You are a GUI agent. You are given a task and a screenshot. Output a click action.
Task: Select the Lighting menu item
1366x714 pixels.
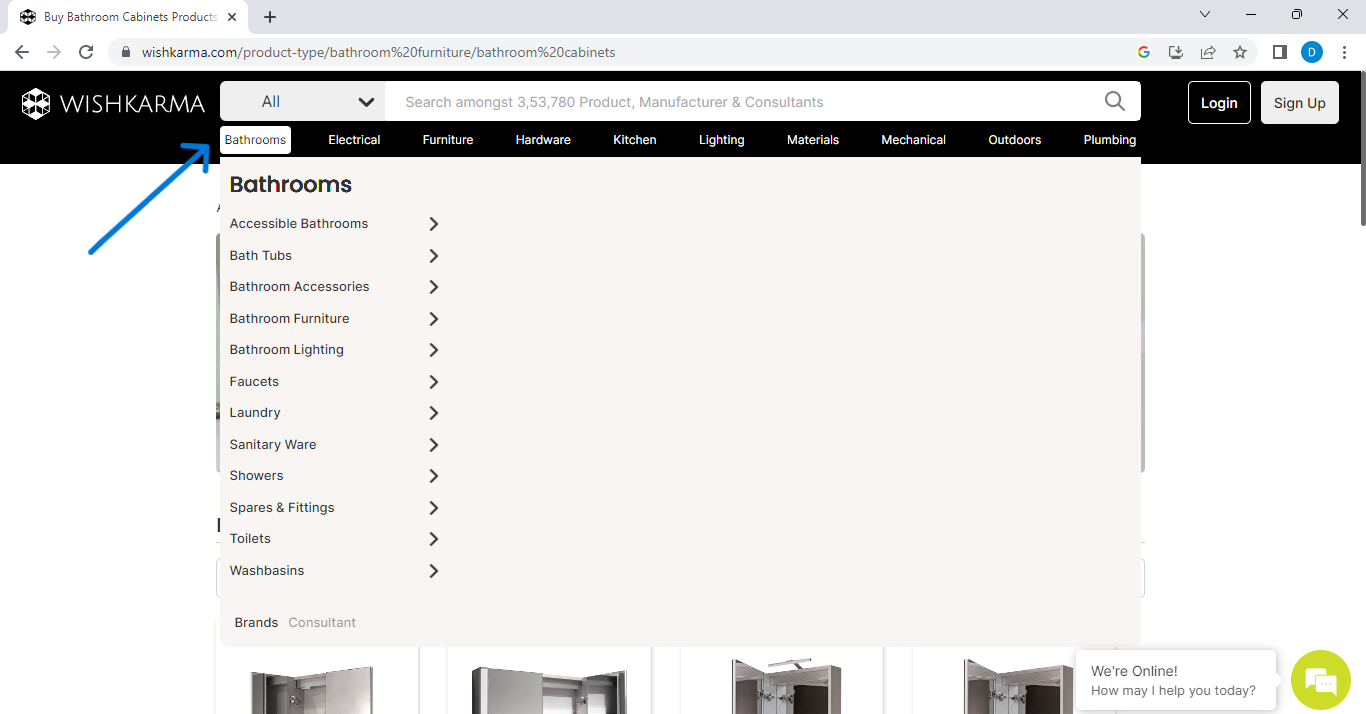(721, 140)
